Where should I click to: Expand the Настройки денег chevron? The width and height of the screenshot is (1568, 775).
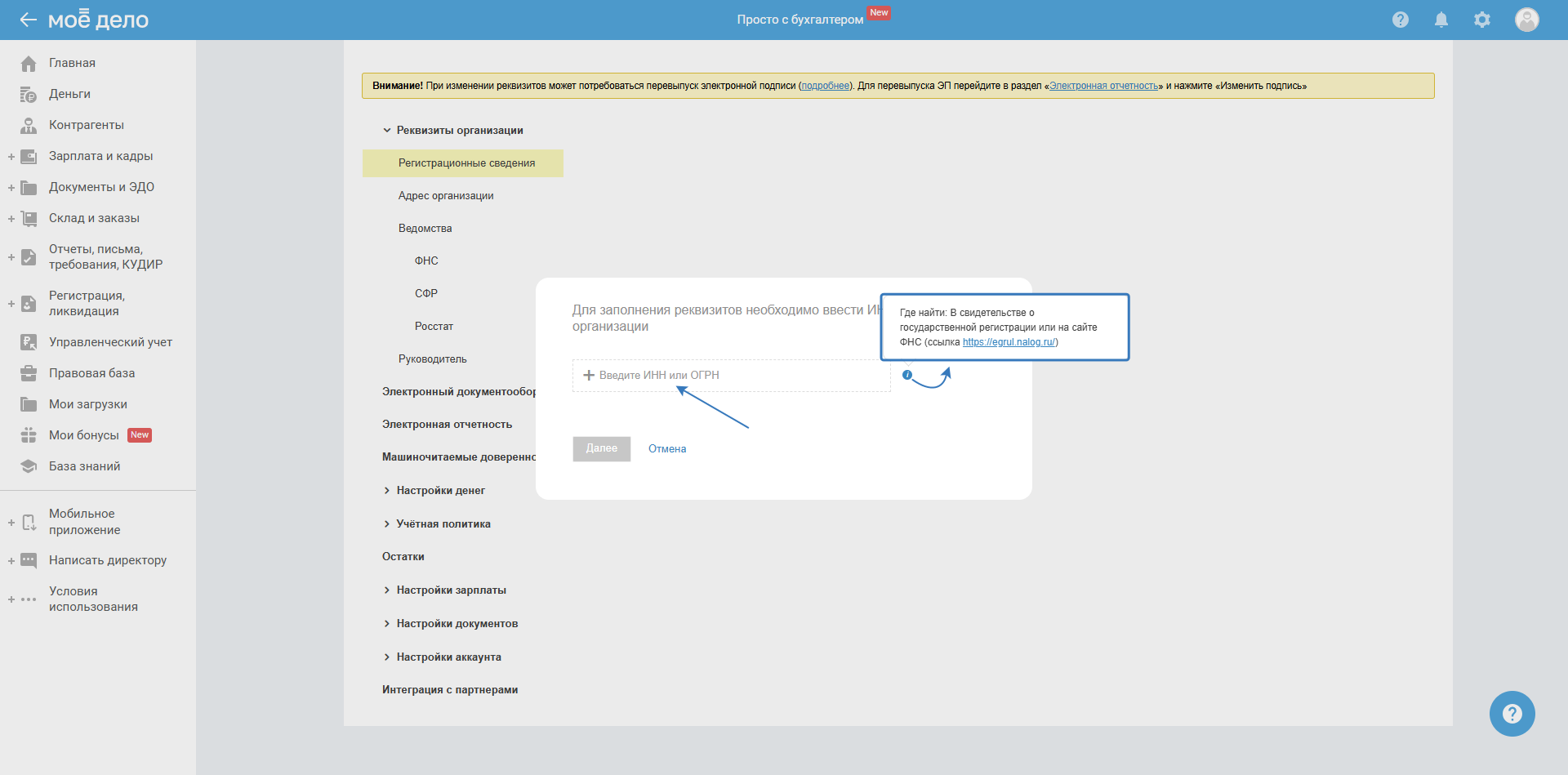pyautogui.click(x=387, y=491)
